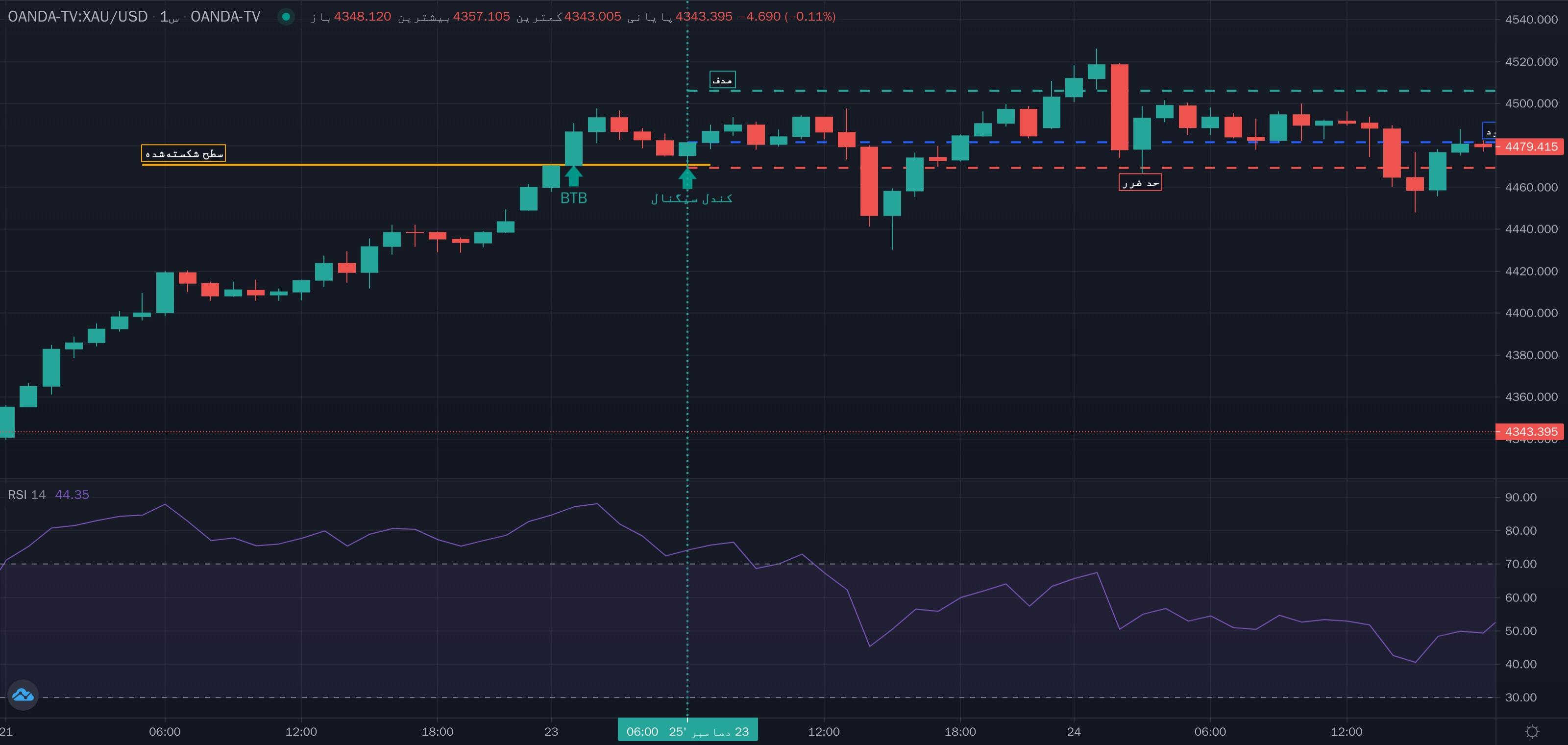Click the open price value 4348.120

(x=362, y=17)
